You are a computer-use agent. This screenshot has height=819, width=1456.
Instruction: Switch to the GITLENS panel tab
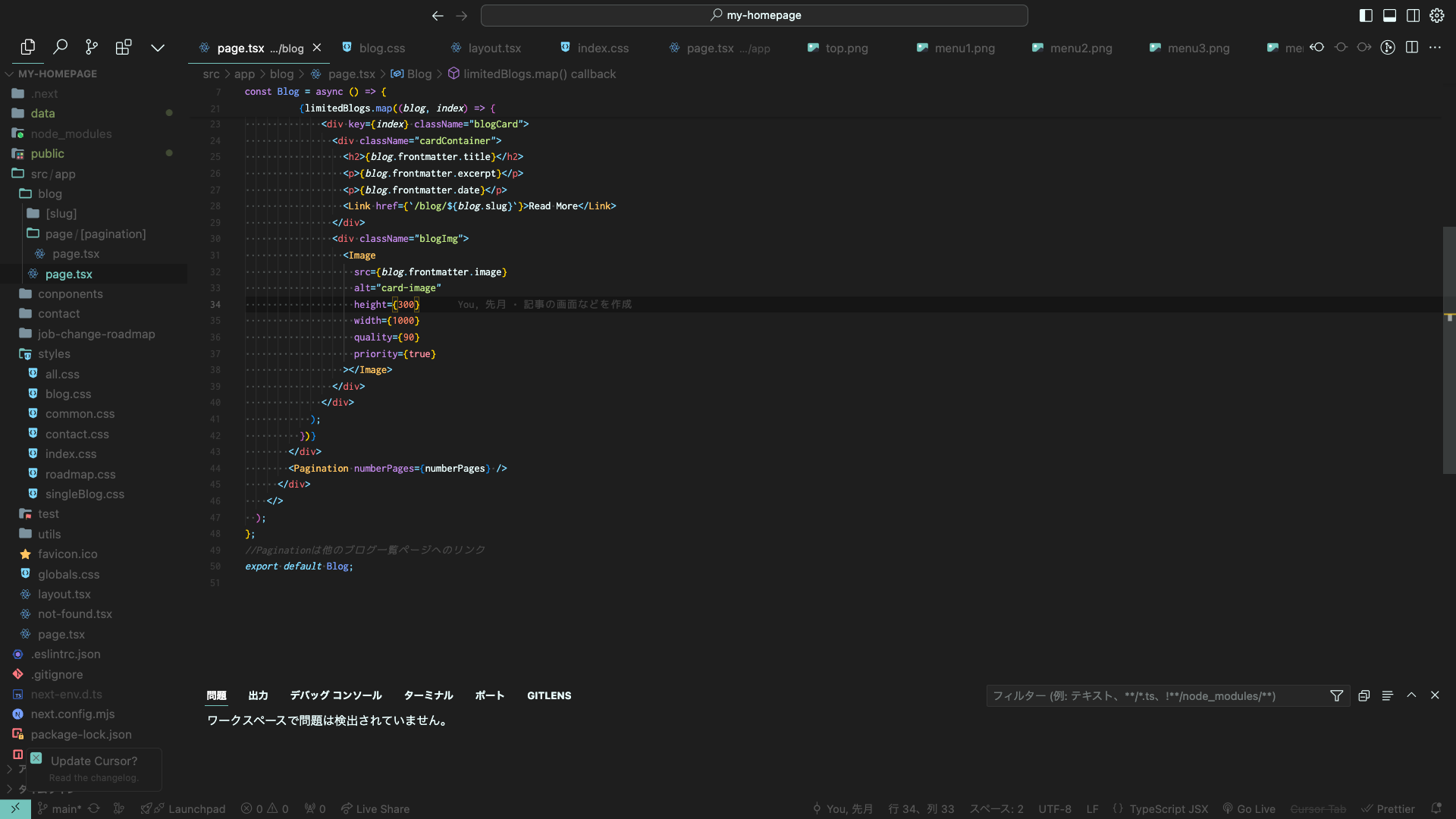549,695
